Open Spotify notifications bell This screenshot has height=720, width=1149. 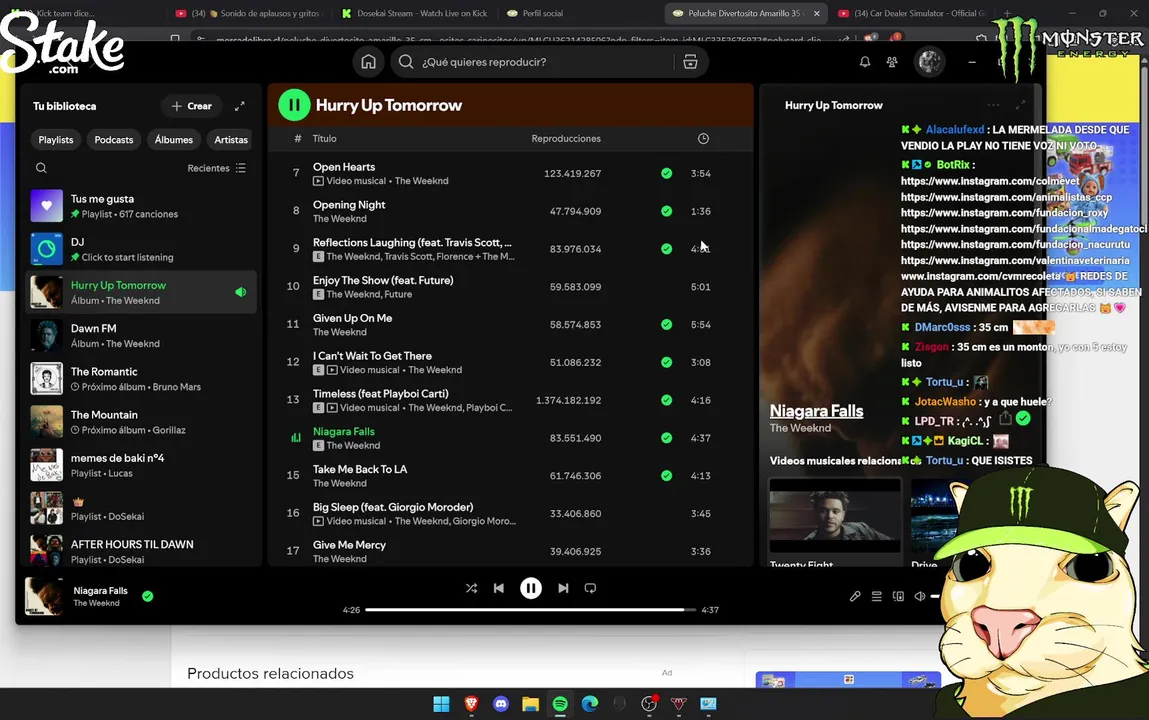click(x=865, y=62)
